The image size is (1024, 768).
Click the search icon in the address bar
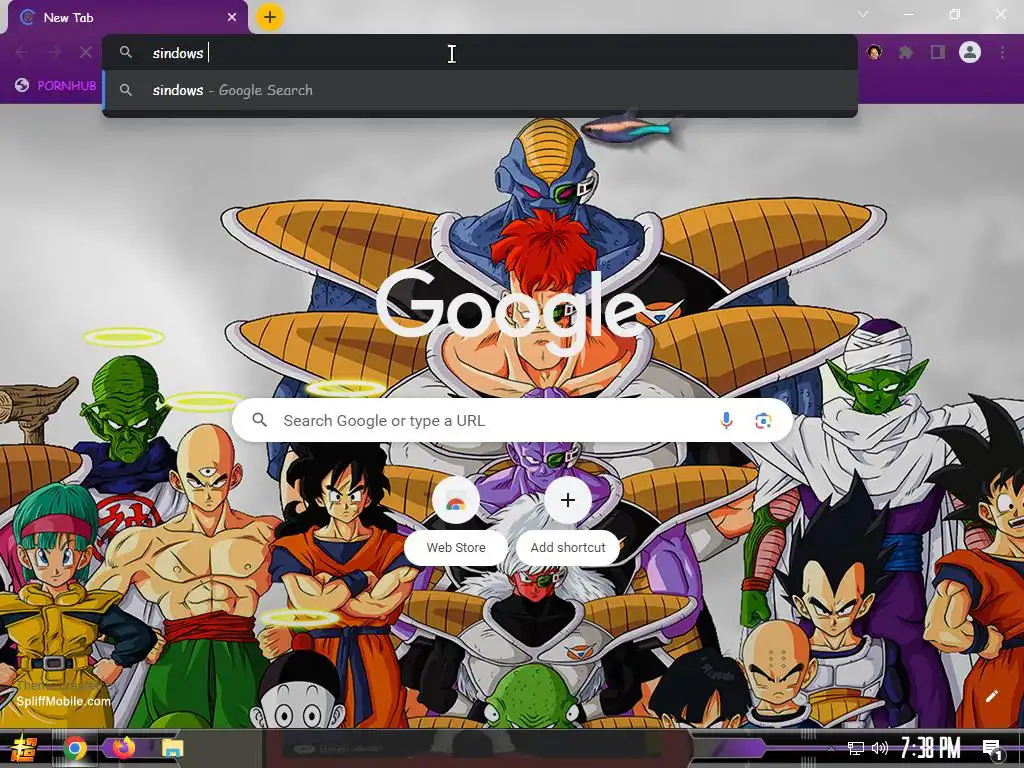point(126,52)
